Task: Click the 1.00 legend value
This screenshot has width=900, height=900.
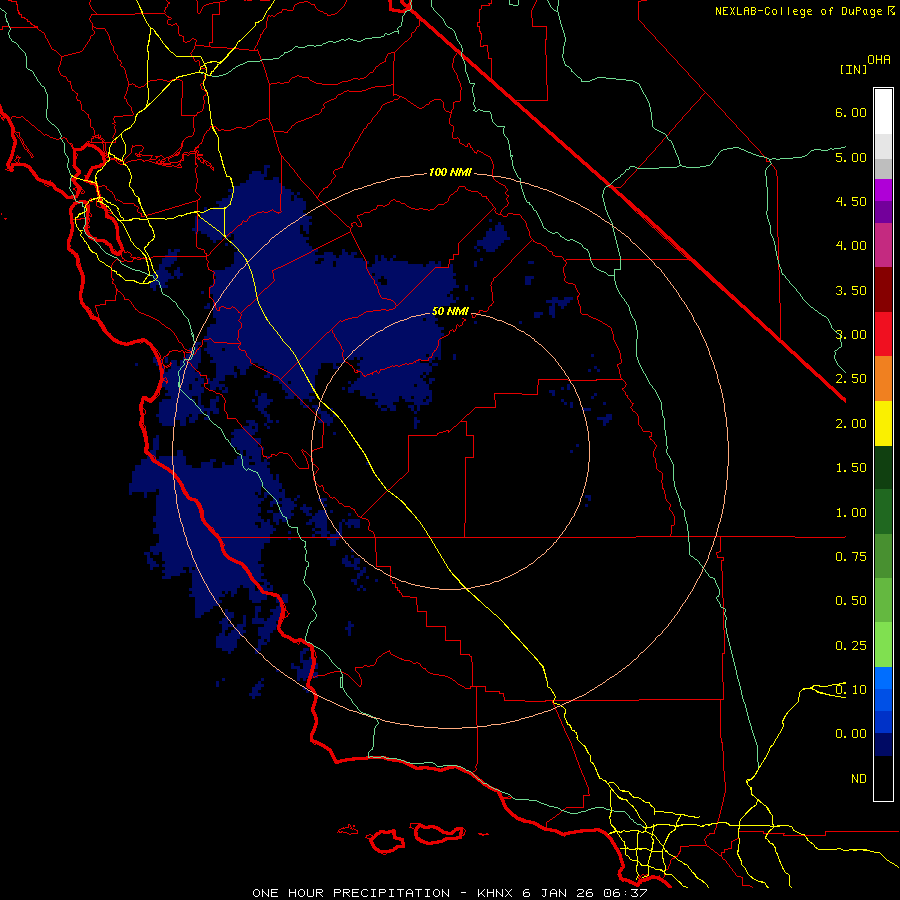Action: point(851,513)
